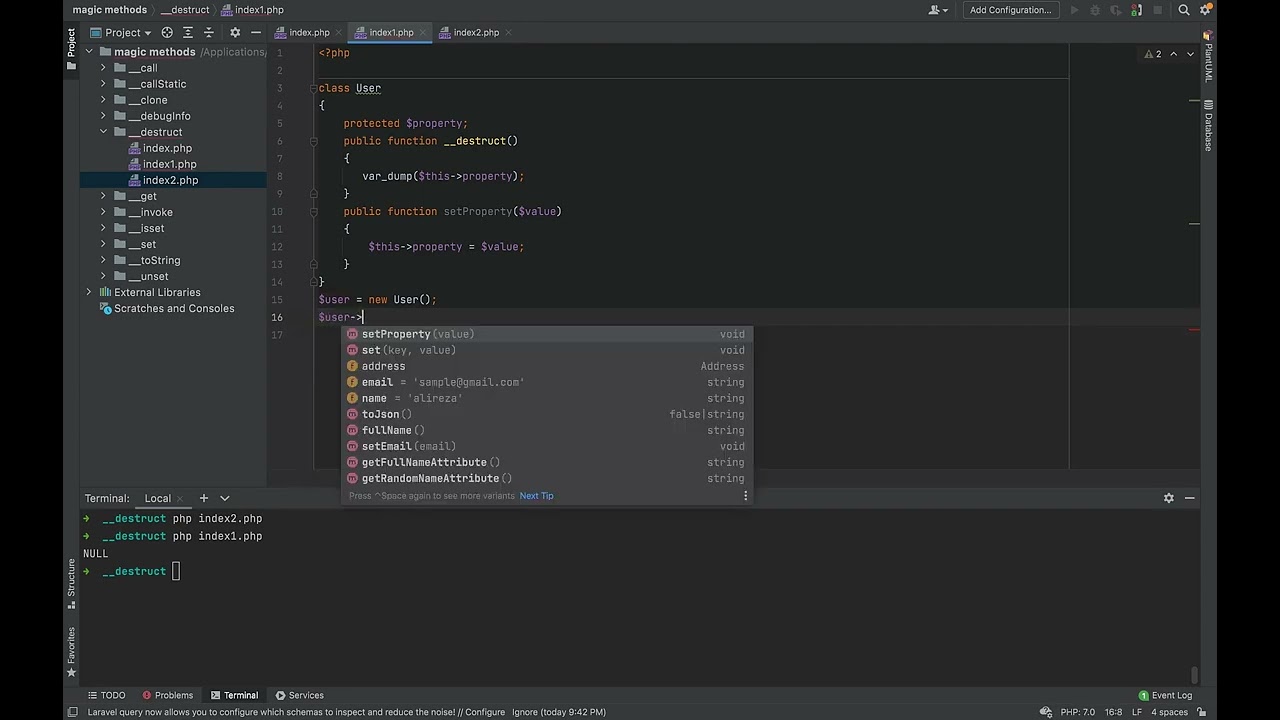Click the Debug bug icon

[1095, 10]
